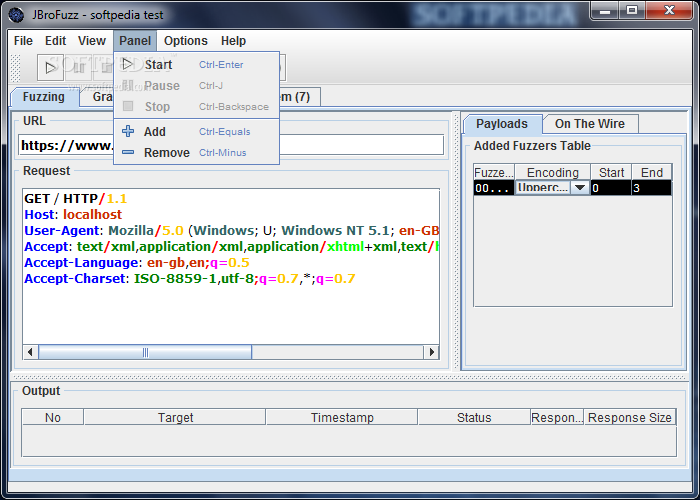Choose Pause in the Panel menu

[196, 85]
